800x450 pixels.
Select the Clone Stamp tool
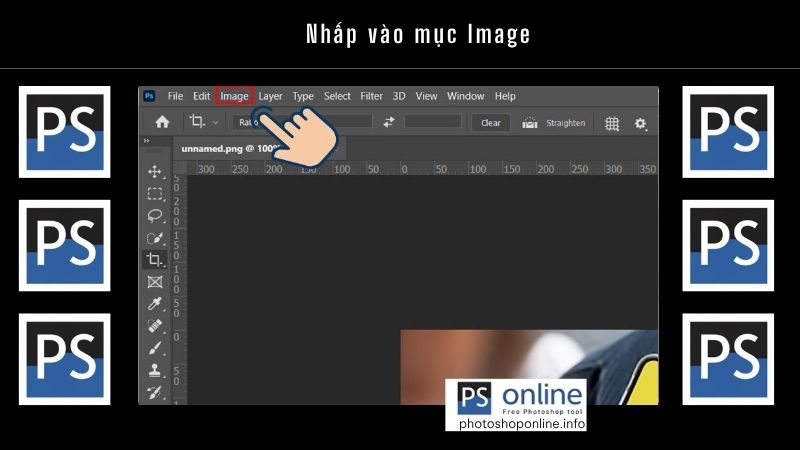(x=155, y=370)
